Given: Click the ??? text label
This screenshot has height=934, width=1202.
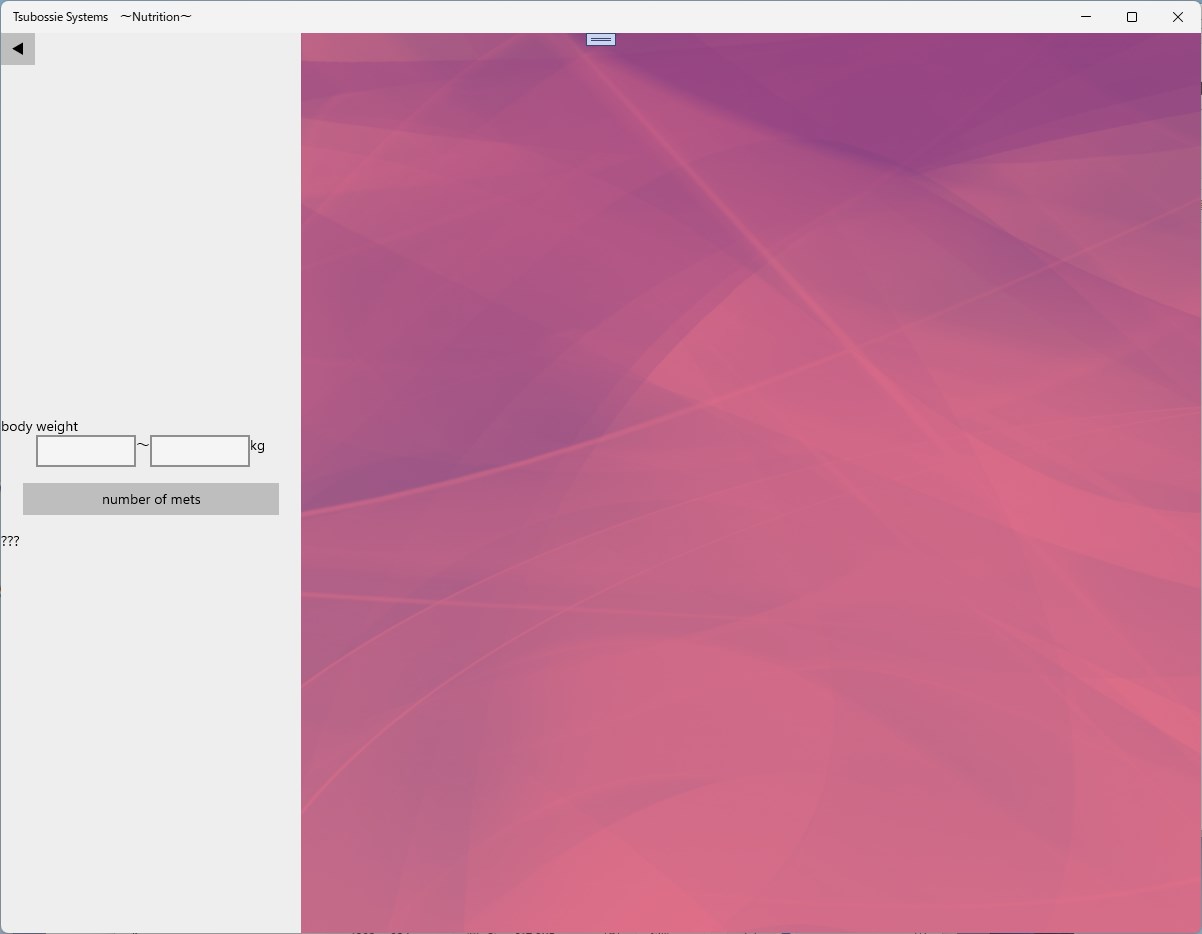Looking at the screenshot, I should 10,541.
